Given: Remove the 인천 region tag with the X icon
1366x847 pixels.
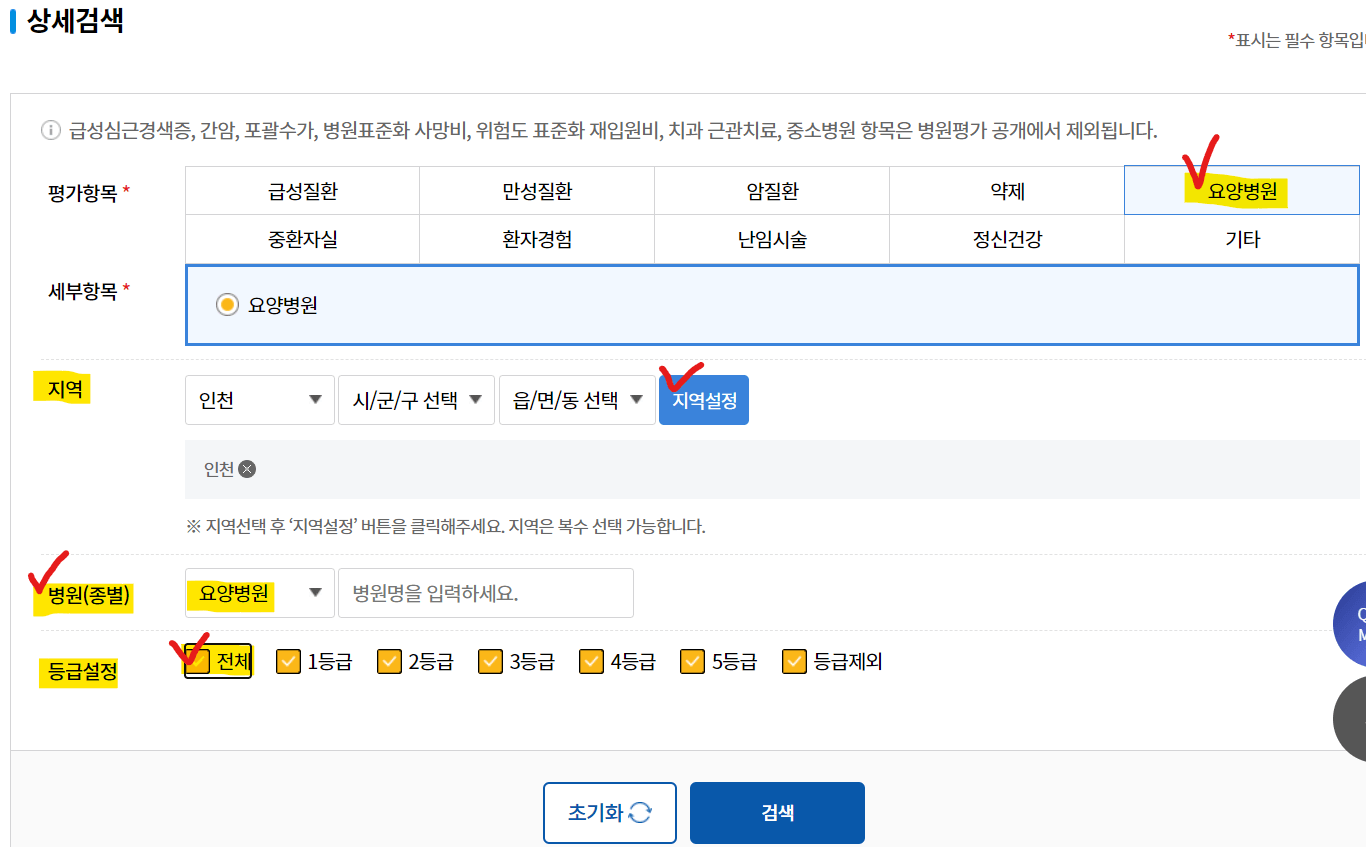Looking at the screenshot, I should coord(247,469).
